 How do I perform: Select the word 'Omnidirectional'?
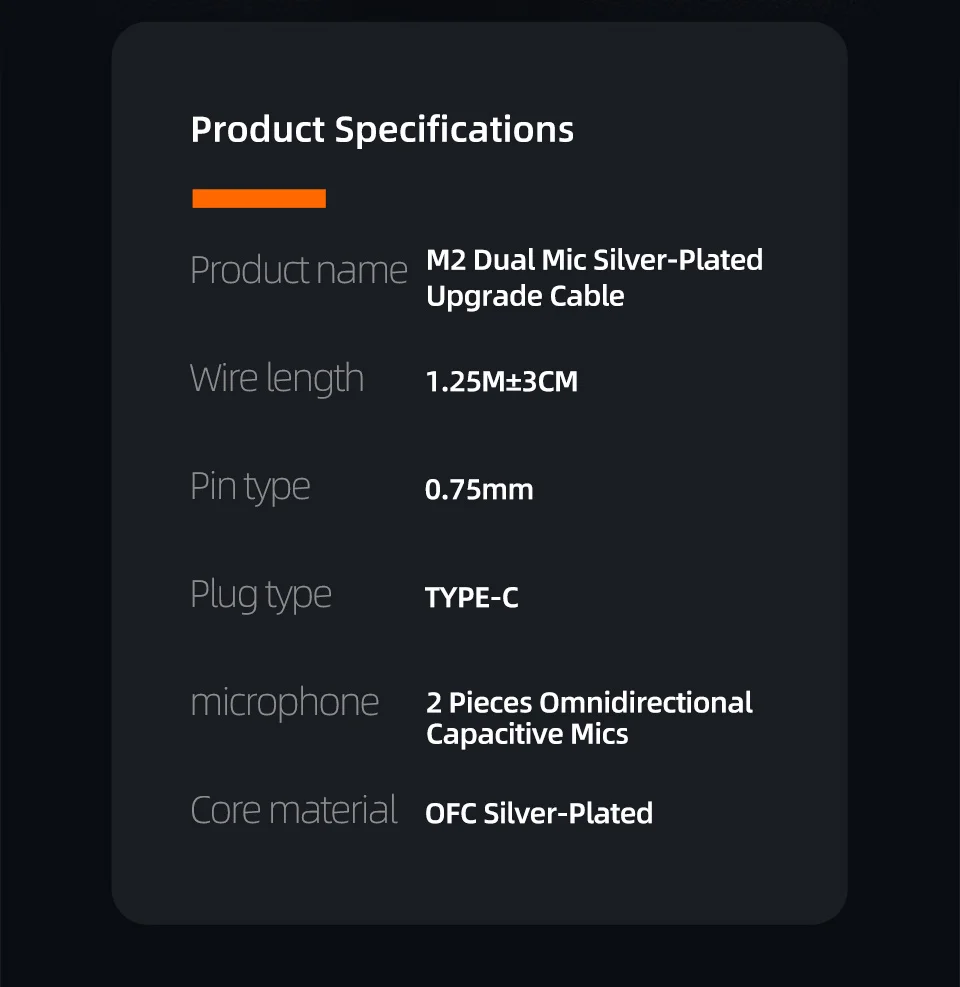tap(645, 702)
